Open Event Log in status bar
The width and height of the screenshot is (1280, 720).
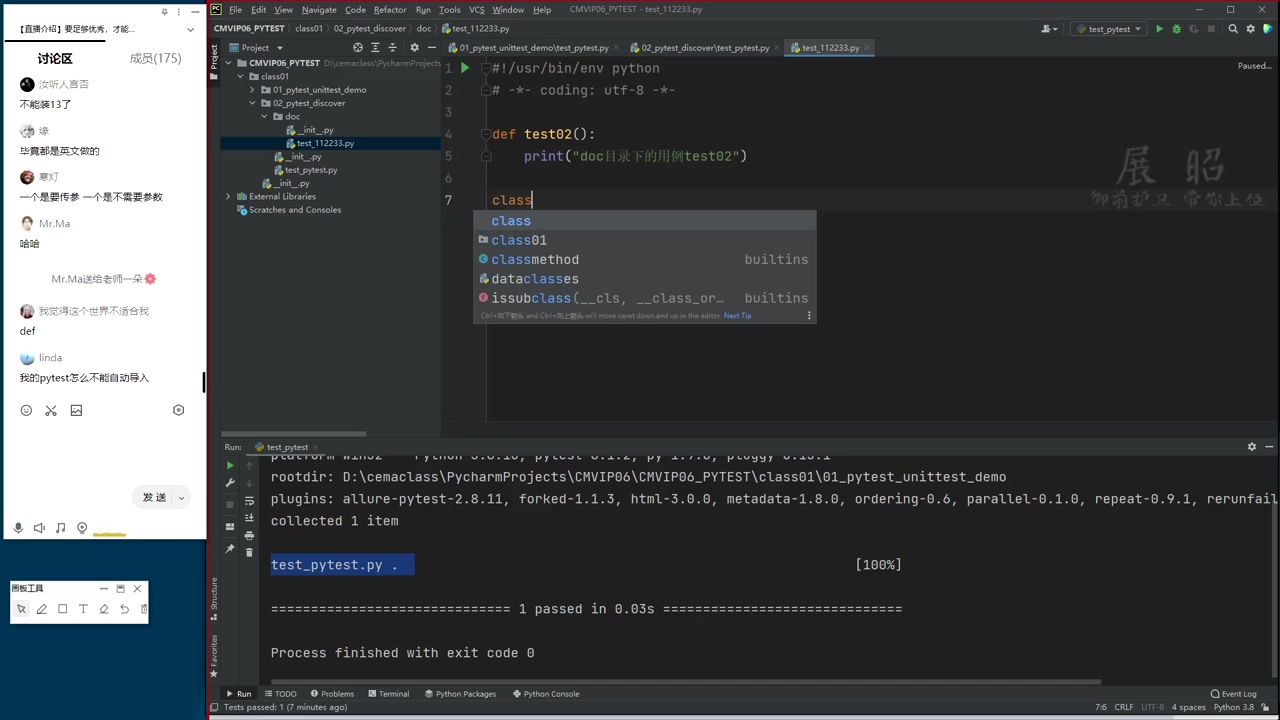point(1232,694)
